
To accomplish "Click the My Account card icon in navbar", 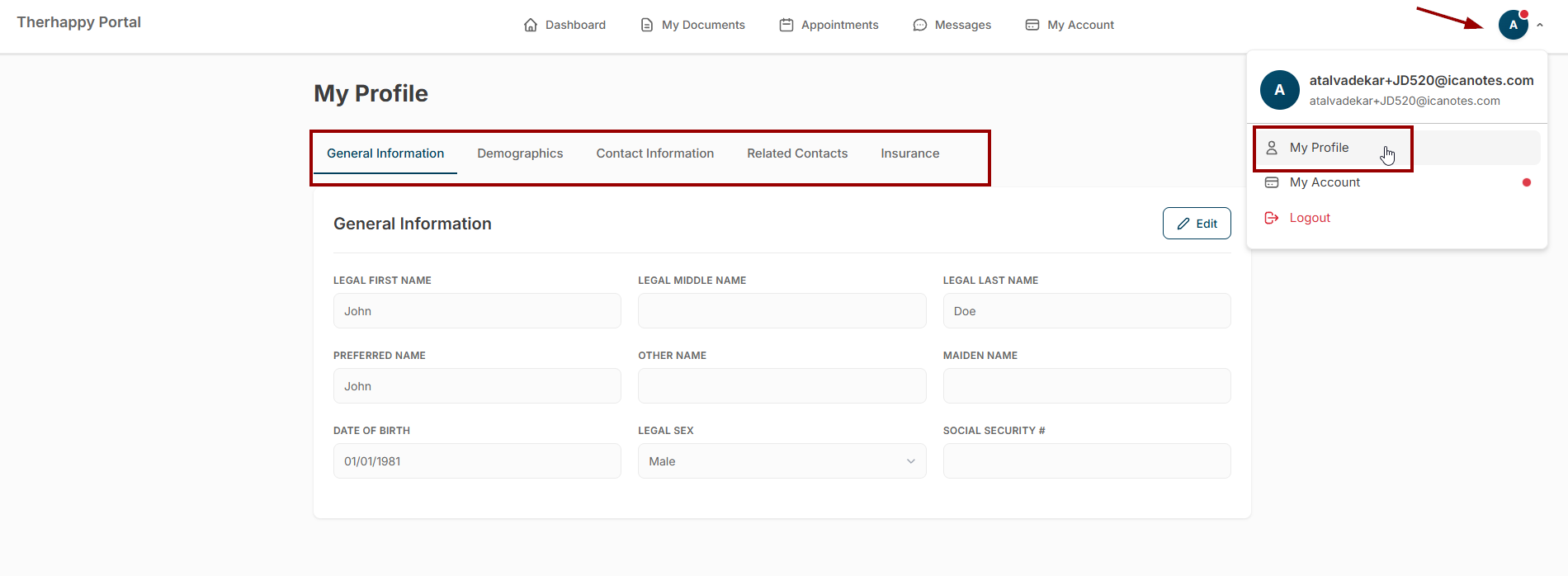I will pyautogui.click(x=1032, y=25).
